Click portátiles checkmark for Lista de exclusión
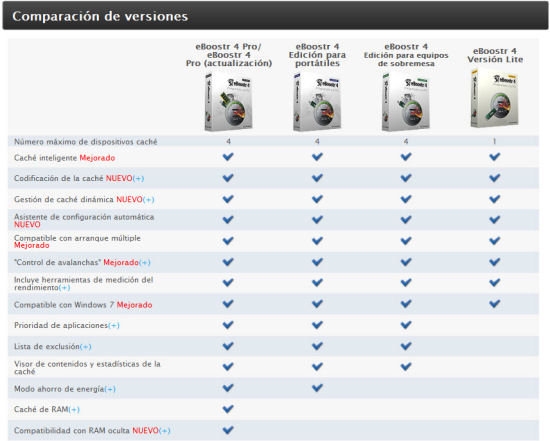The image size is (550, 441). (x=317, y=346)
